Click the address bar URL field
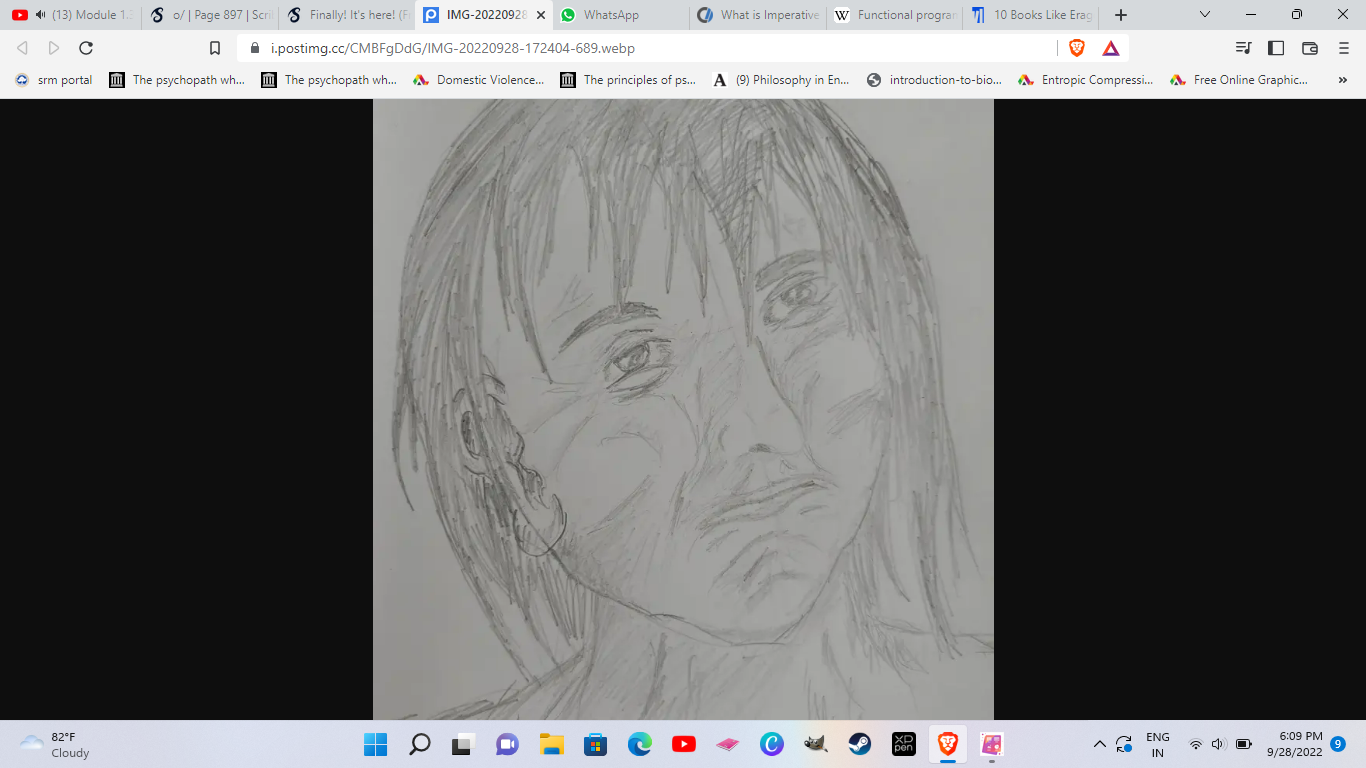This screenshot has width=1366, height=768. (x=640, y=48)
